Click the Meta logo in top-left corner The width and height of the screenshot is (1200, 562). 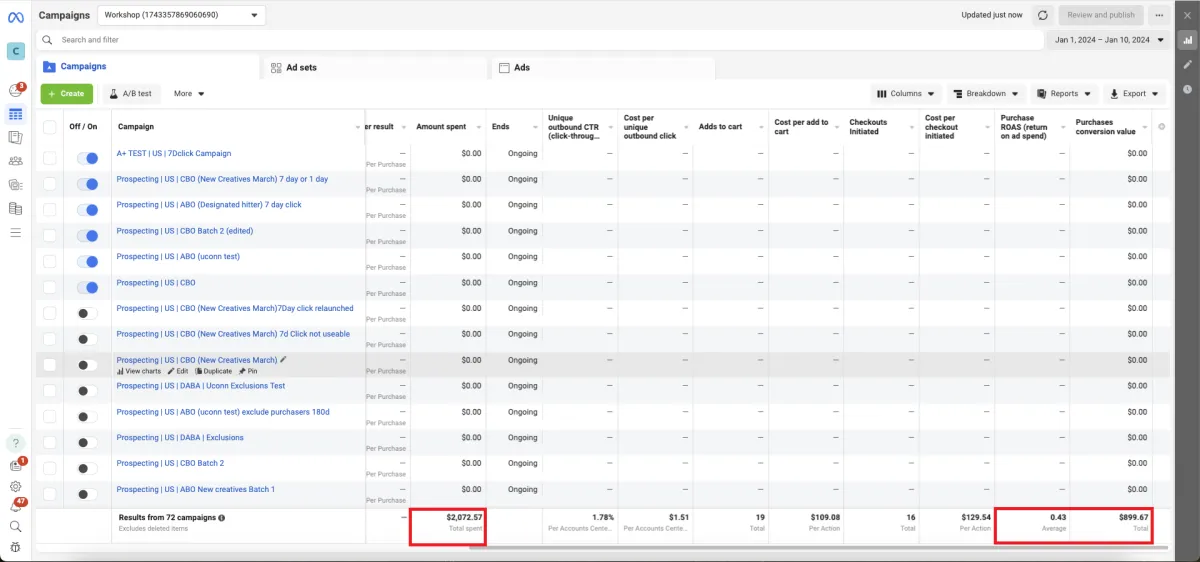pos(16,16)
